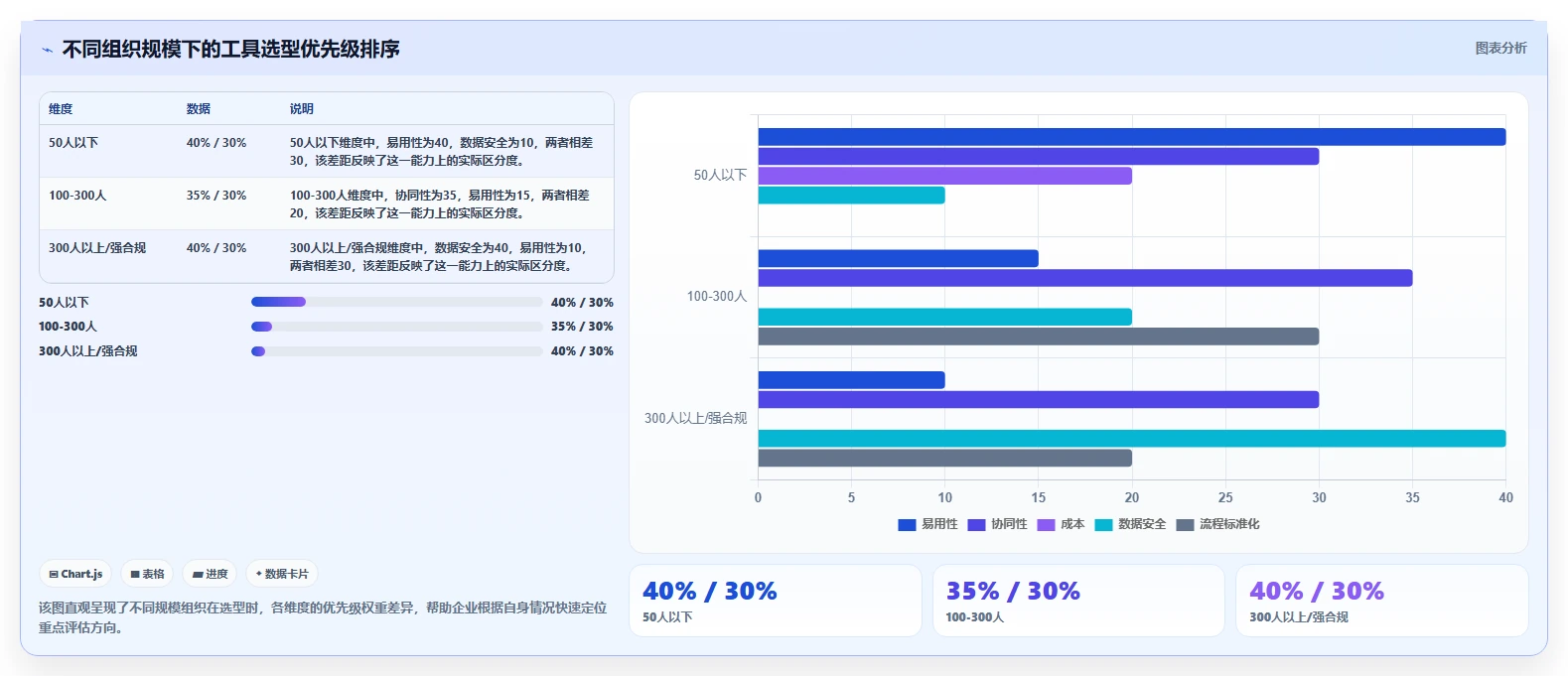1568x676 pixels.
Task: Click the 300人以上/强合规 y-axis label
Action: tap(696, 418)
